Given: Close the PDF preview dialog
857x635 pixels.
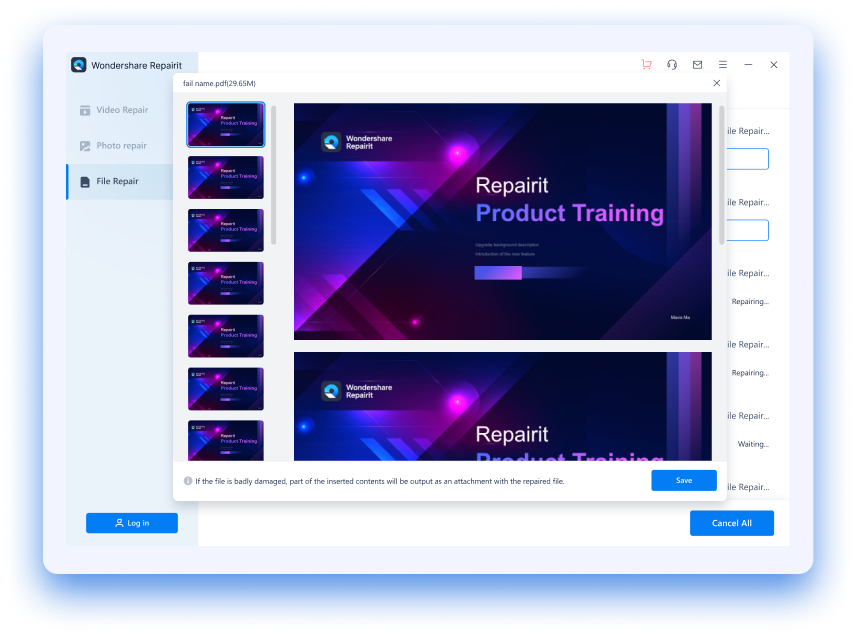Looking at the screenshot, I should [x=717, y=83].
